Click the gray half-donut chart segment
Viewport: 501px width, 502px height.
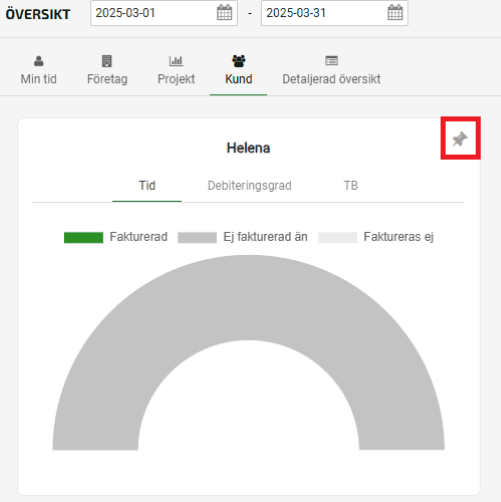pyautogui.click(x=248, y=297)
